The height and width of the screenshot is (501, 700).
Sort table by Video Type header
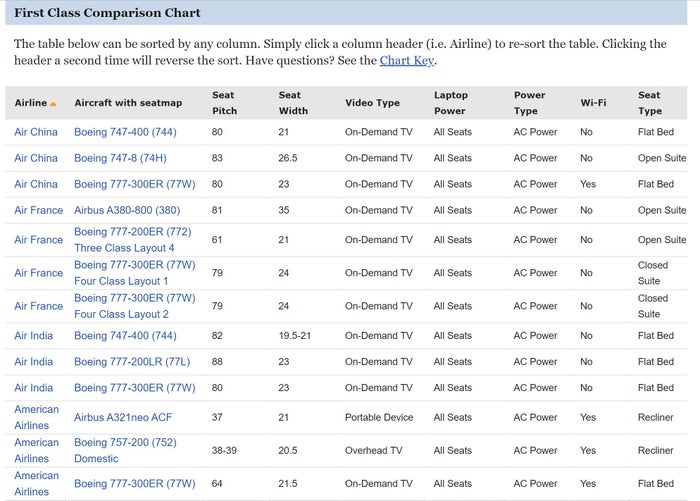click(372, 103)
